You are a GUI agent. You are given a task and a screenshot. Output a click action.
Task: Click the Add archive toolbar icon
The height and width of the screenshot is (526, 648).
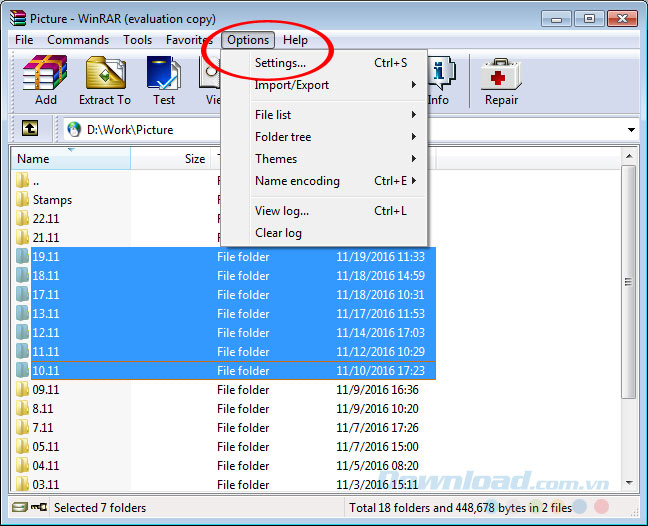tap(45, 73)
